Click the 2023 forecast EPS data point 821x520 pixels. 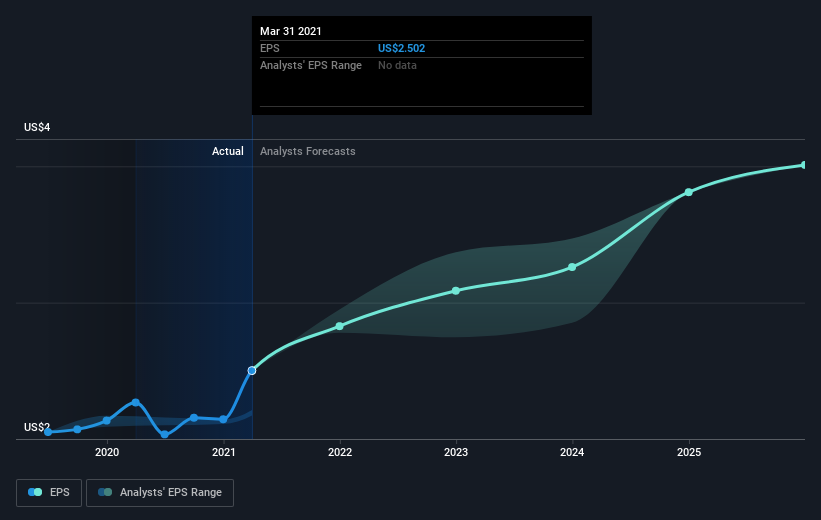tap(456, 291)
